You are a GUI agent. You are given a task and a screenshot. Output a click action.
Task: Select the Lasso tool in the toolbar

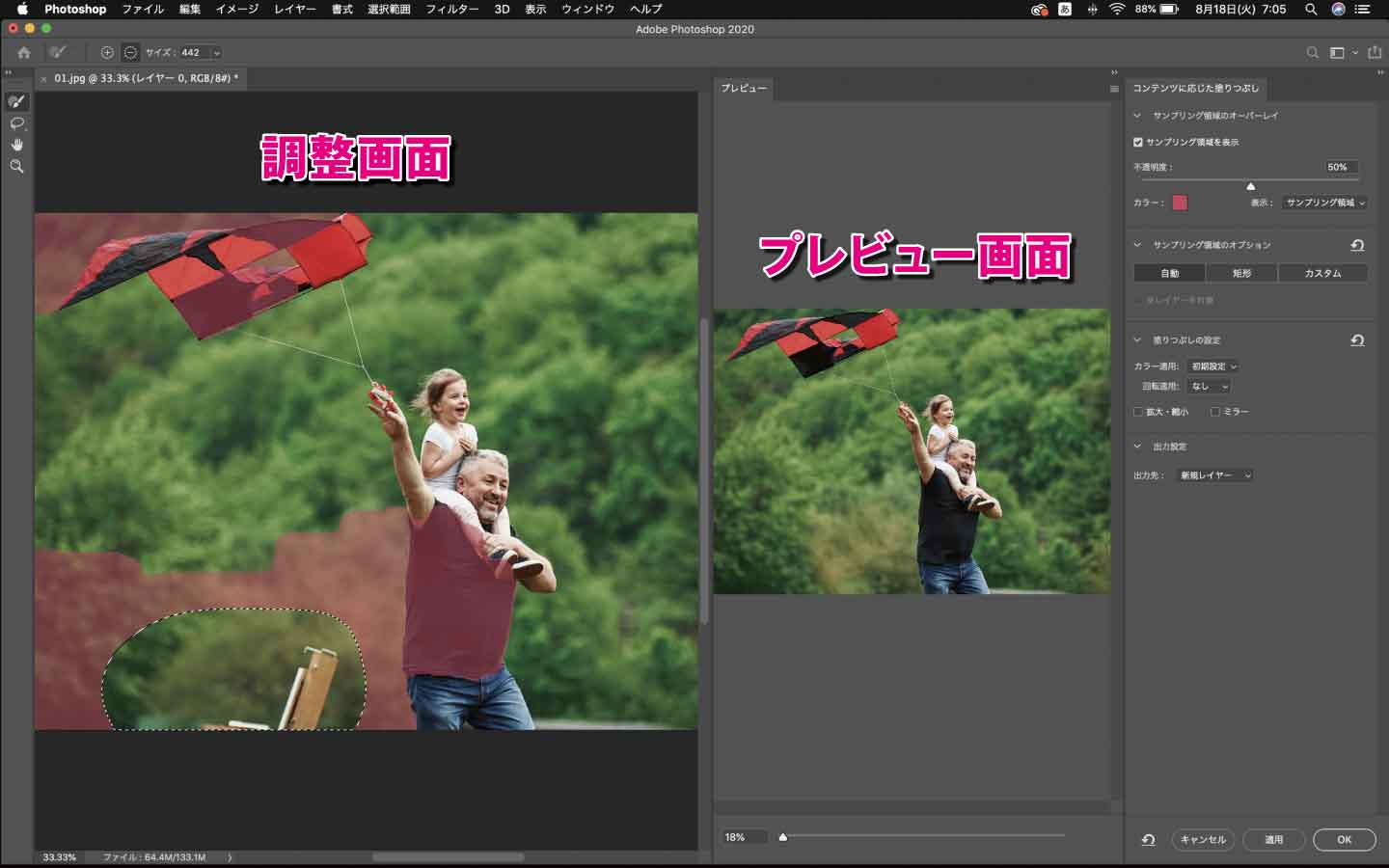(x=14, y=122)
